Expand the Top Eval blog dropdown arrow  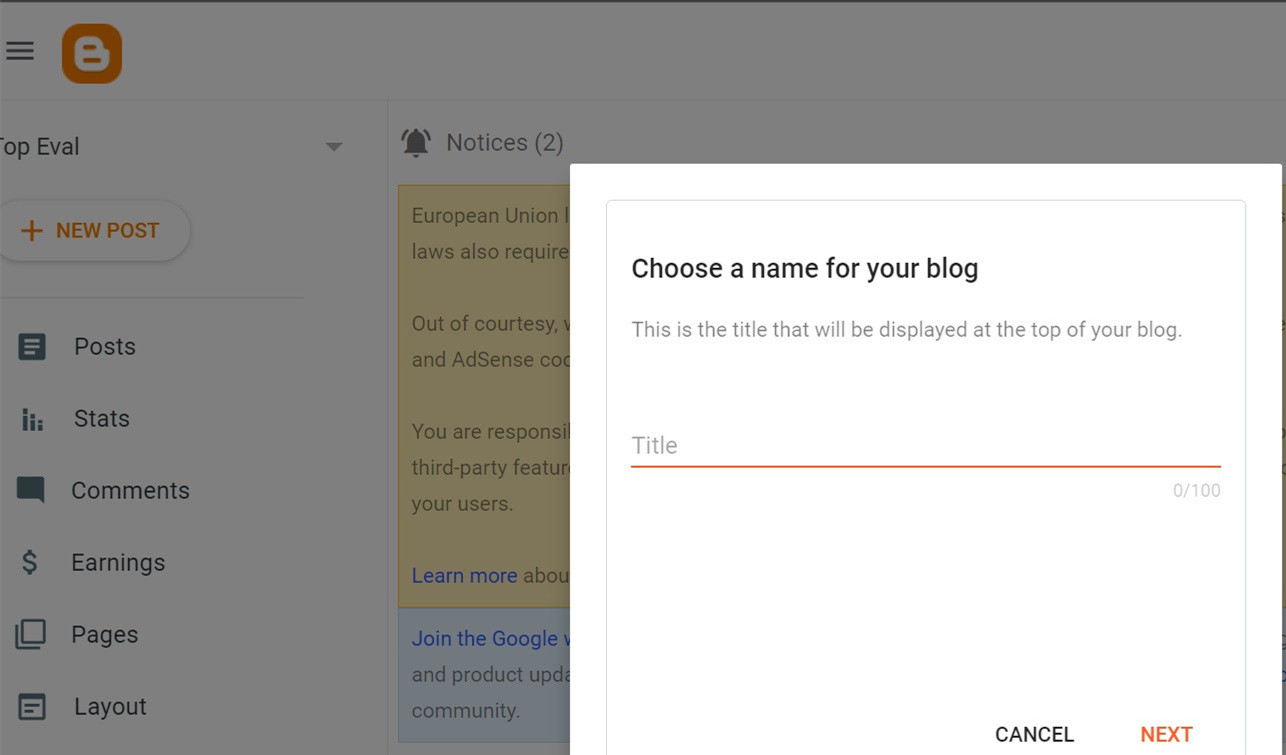334,147
